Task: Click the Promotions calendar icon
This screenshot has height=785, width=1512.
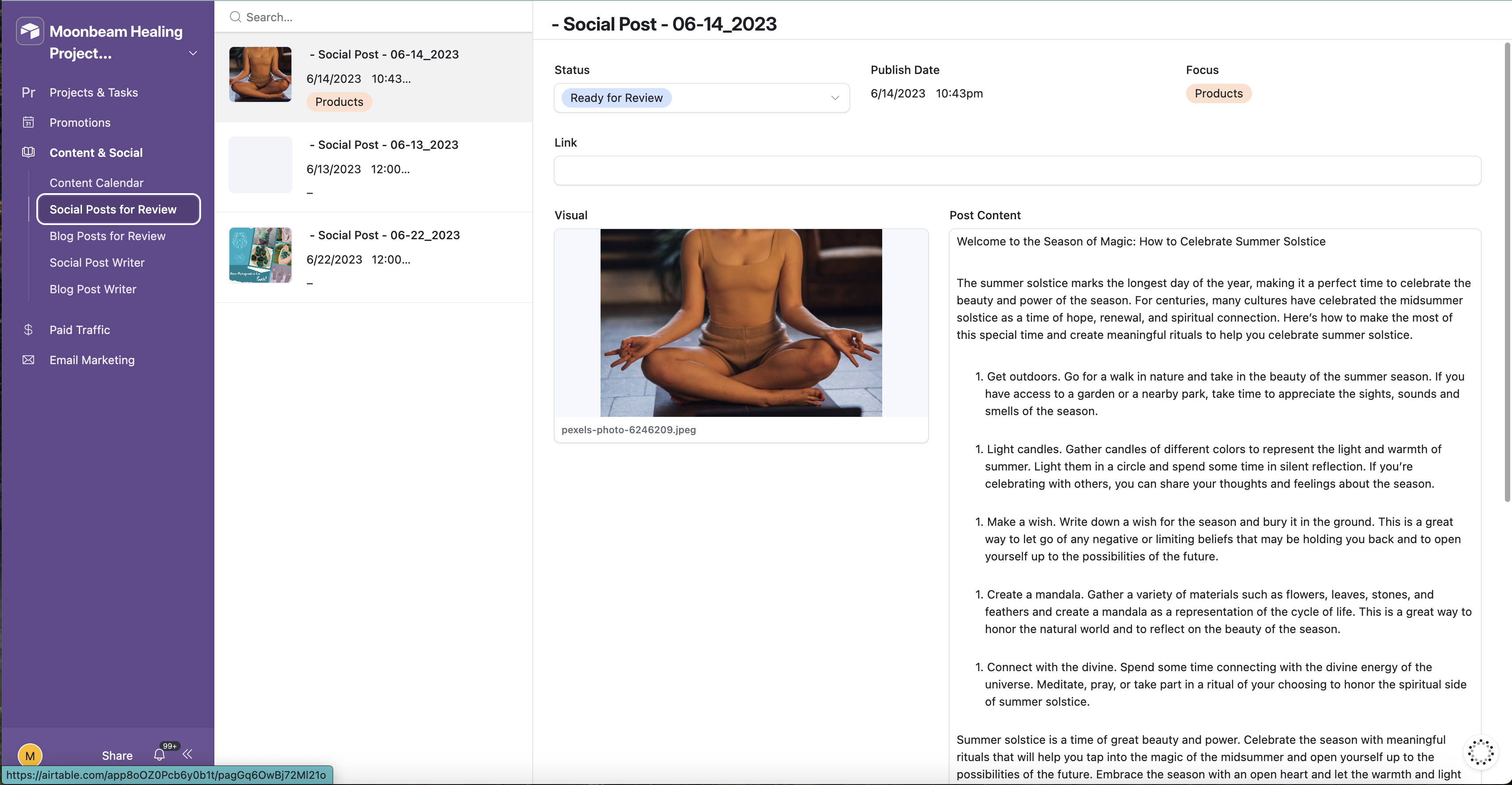Action: click(x=28, y=122)
